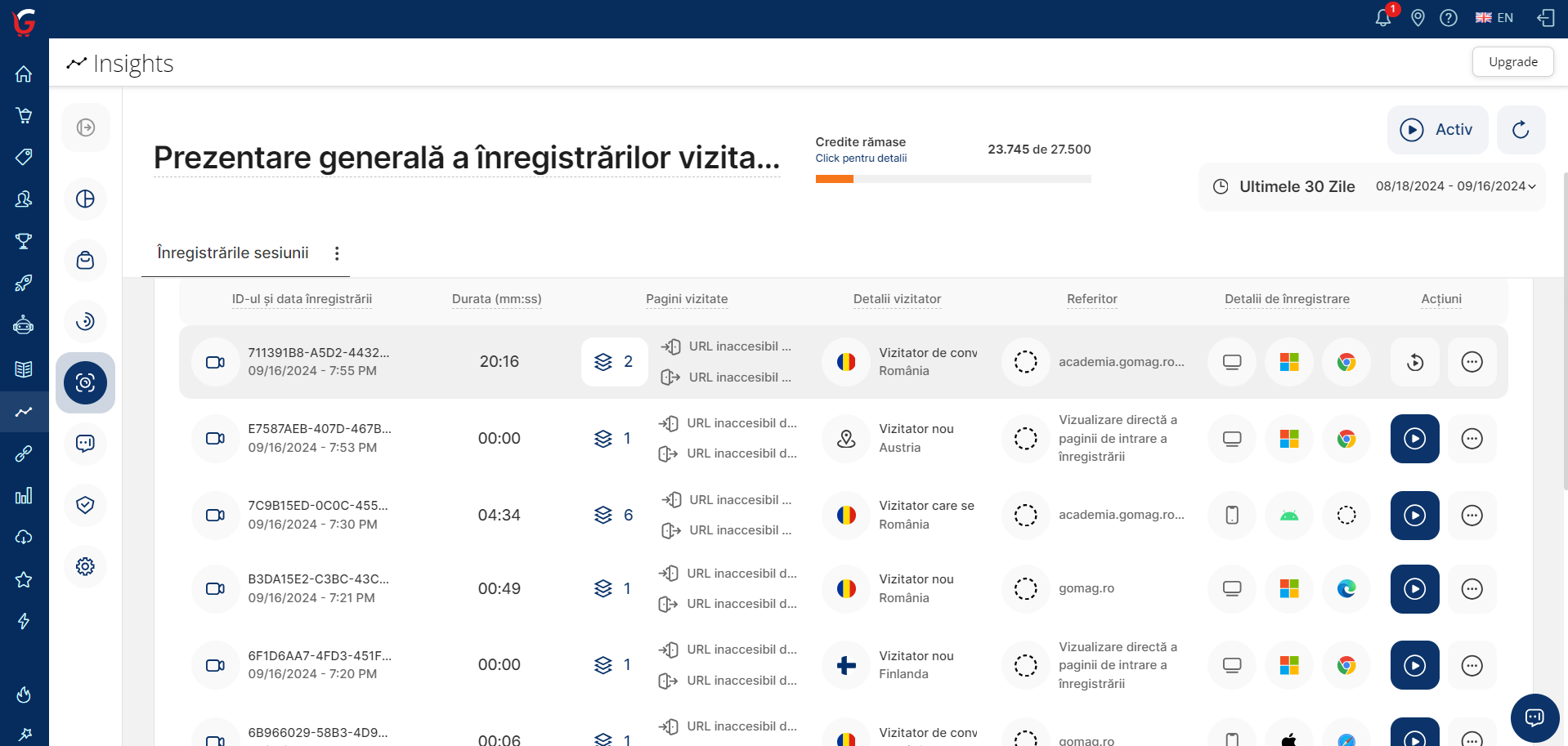The width and height of the screenshot is (1568, 746).
Task: Open the settings gear in Insights panel
Action: point(85,566)
